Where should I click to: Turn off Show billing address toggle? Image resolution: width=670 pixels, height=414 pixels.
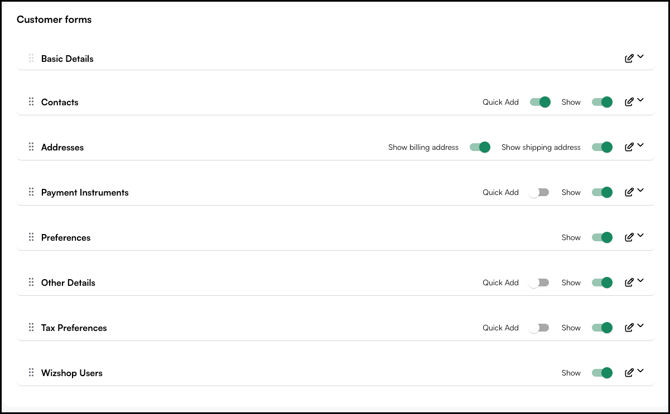(480, 147)
